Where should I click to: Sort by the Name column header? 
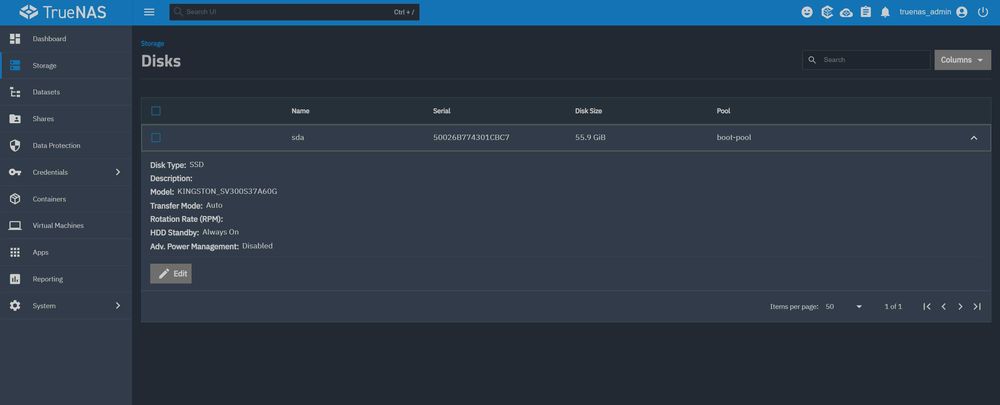[300, 111]
